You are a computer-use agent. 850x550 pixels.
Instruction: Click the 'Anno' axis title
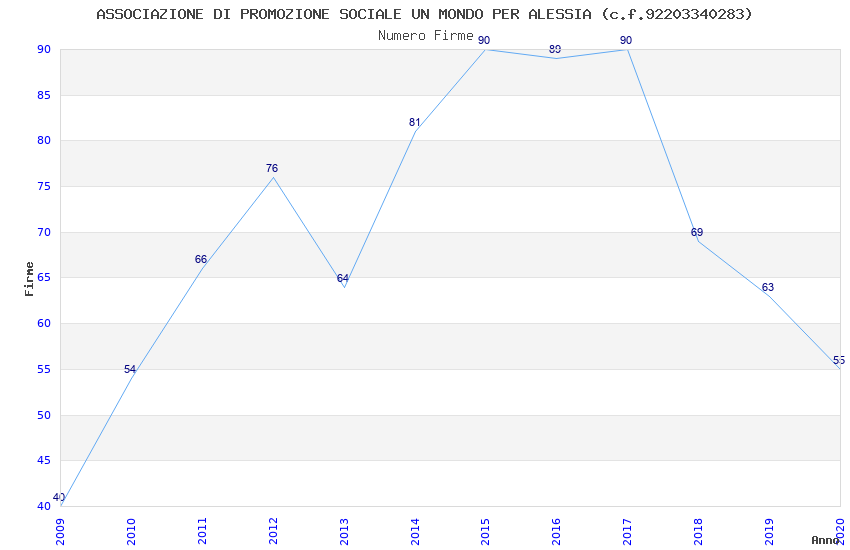coord(825,540)
